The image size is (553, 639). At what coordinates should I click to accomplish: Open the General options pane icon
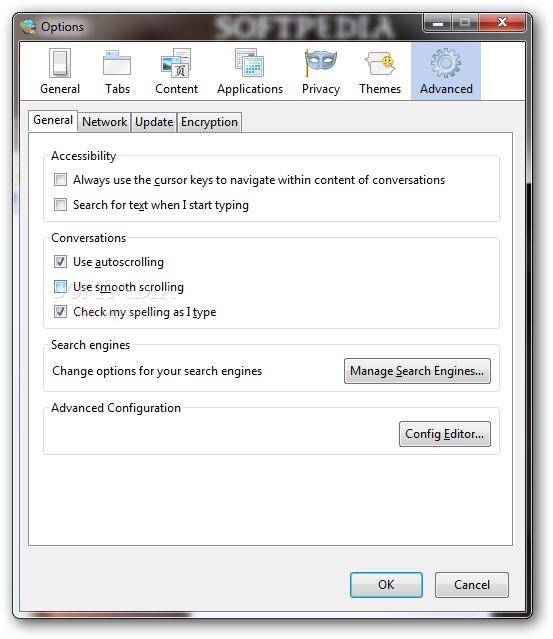tap(60, 71)
